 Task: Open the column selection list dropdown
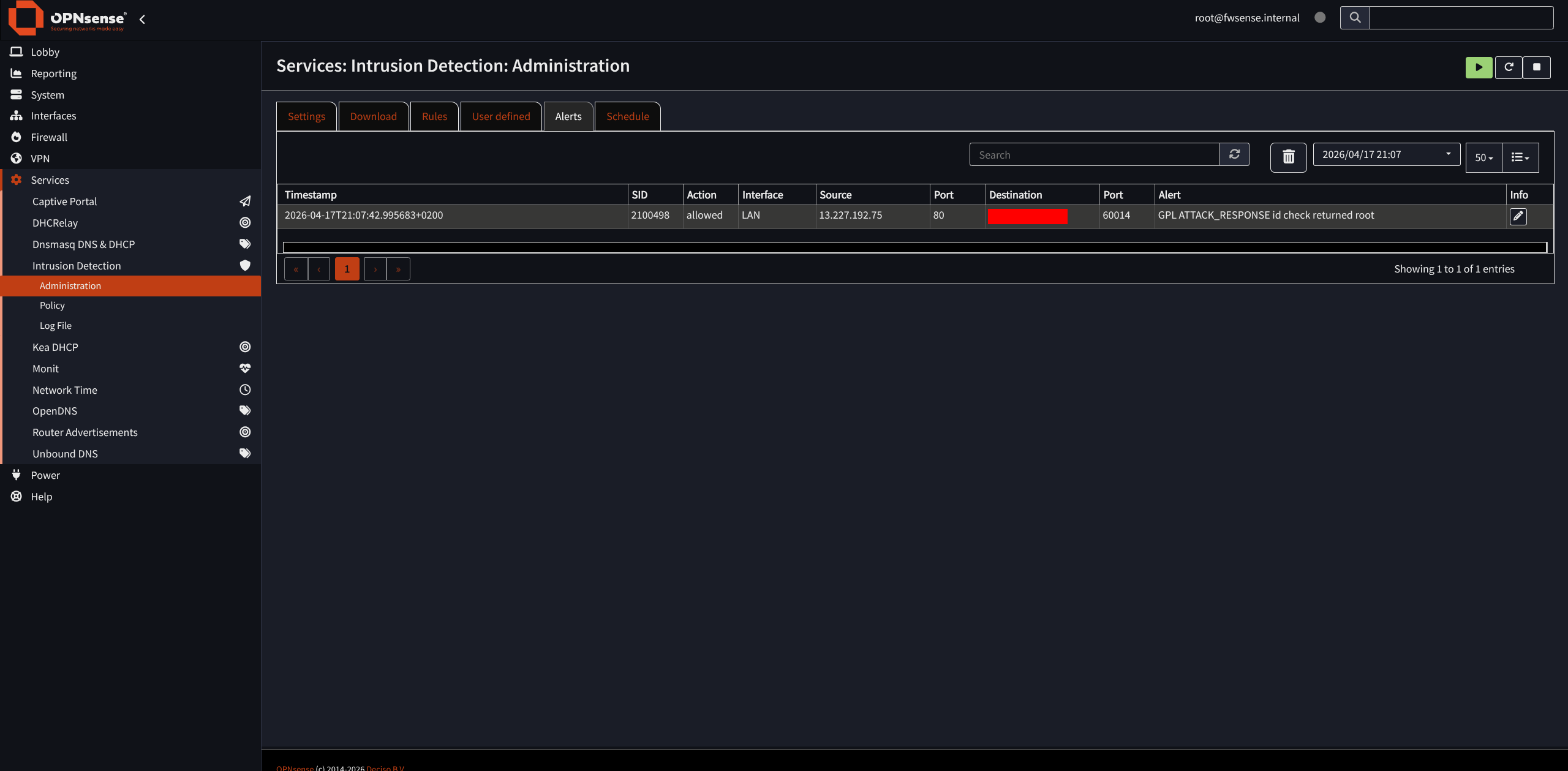[1520, 157]
